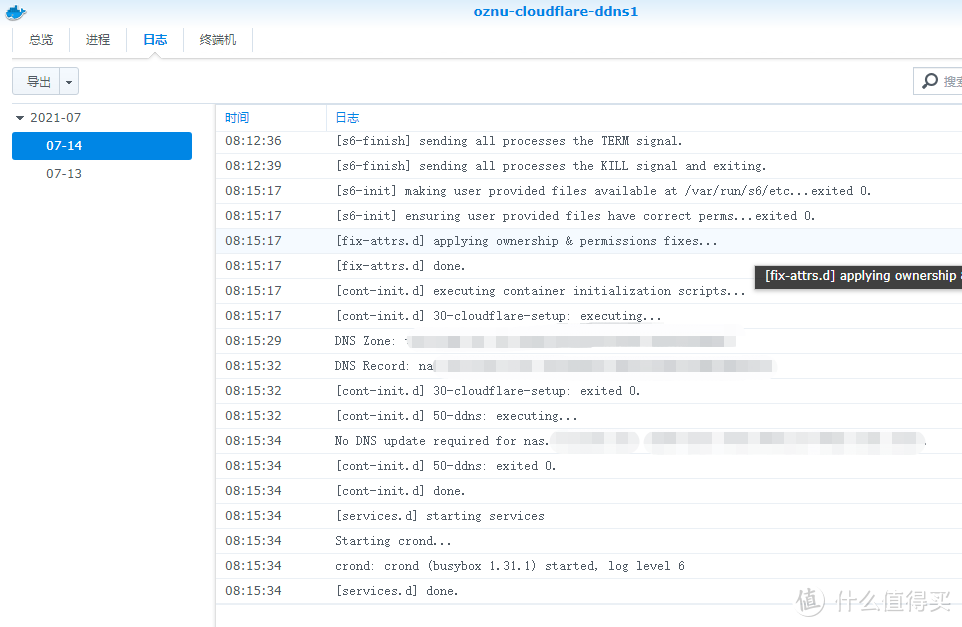
Task: Switch to the 进程 tab
Action: pyautogui.click(x=98, y=40)
